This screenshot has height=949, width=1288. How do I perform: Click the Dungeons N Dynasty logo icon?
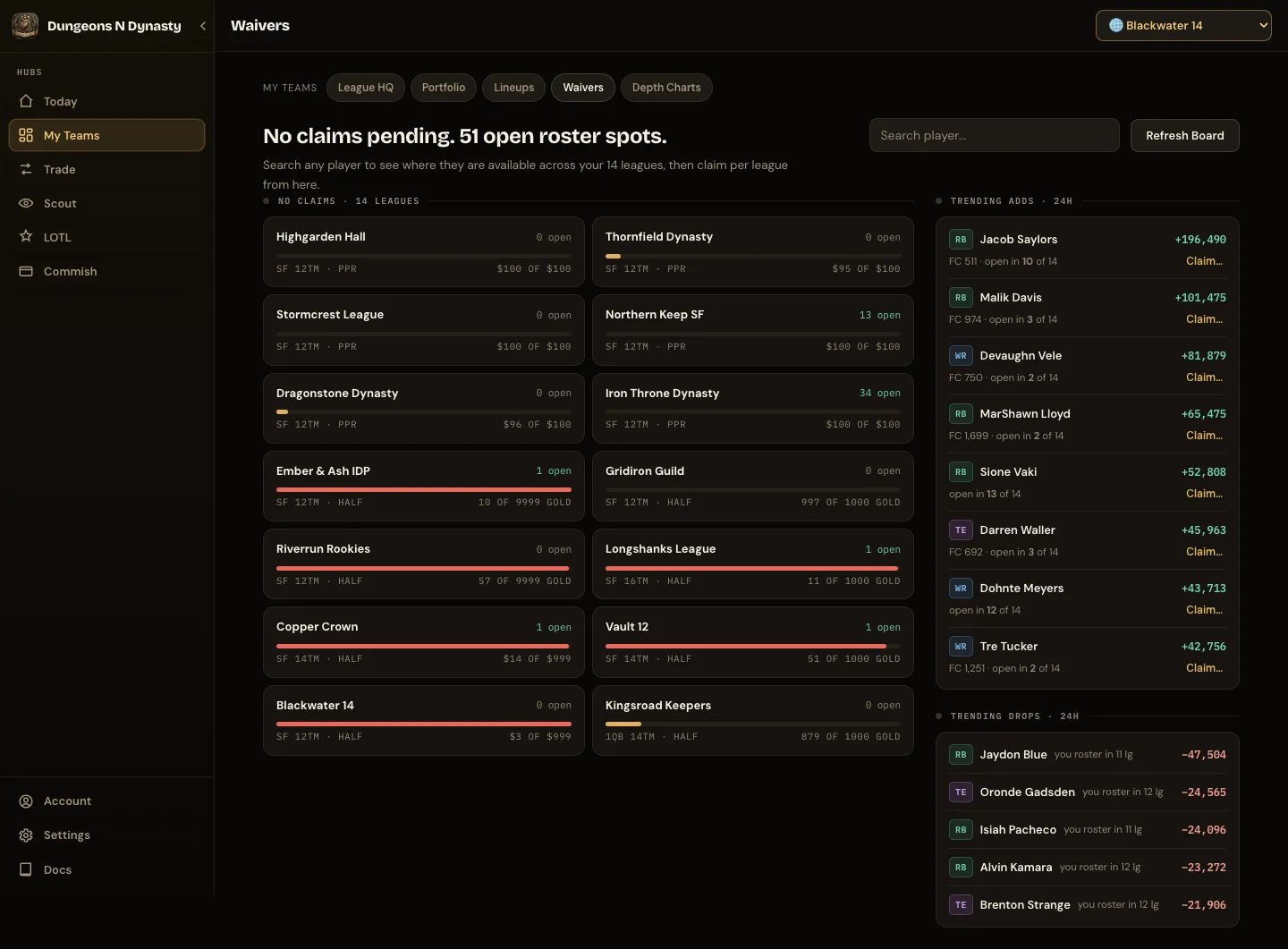(25, 26)
